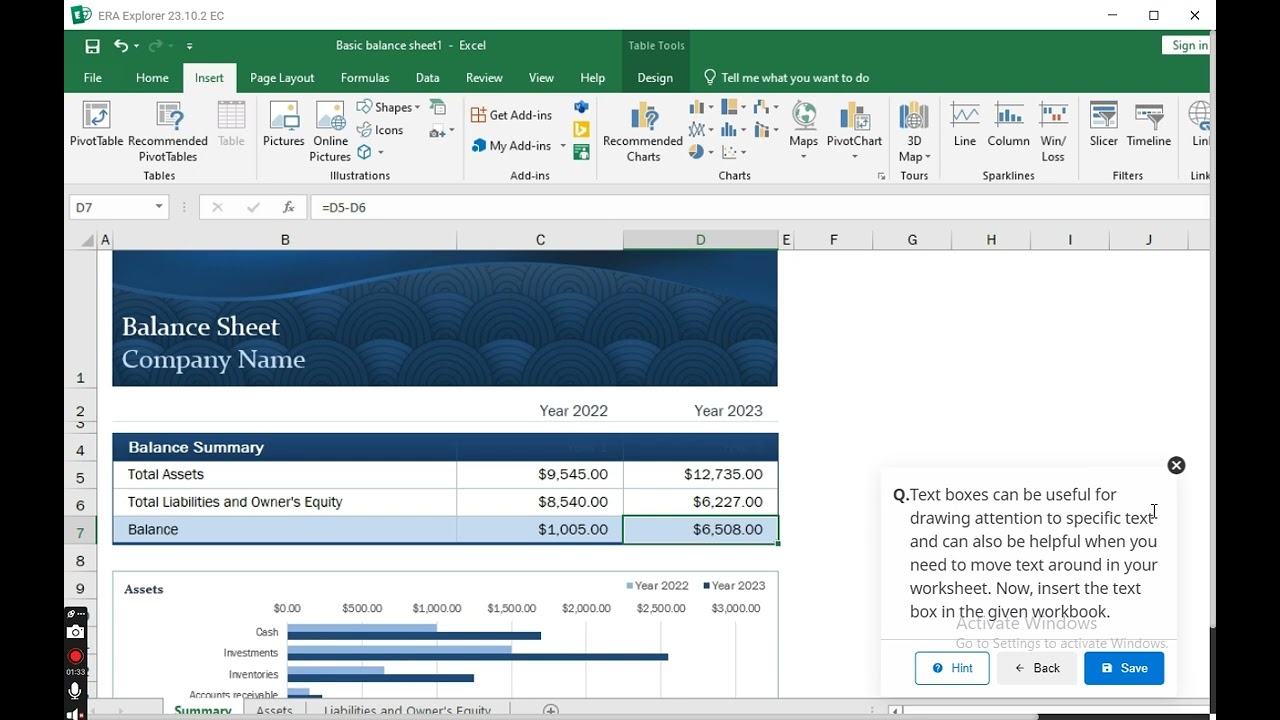Open Recommended PivotTables
1280x720 pixels.
pyautogui.click(x=168, y=131)
